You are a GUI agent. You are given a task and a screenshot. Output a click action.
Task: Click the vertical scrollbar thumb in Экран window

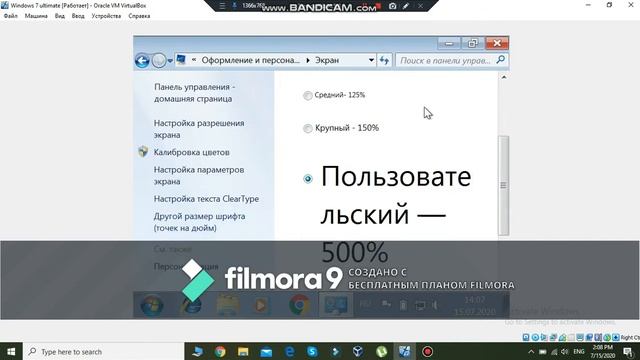[x=504, y=186]
